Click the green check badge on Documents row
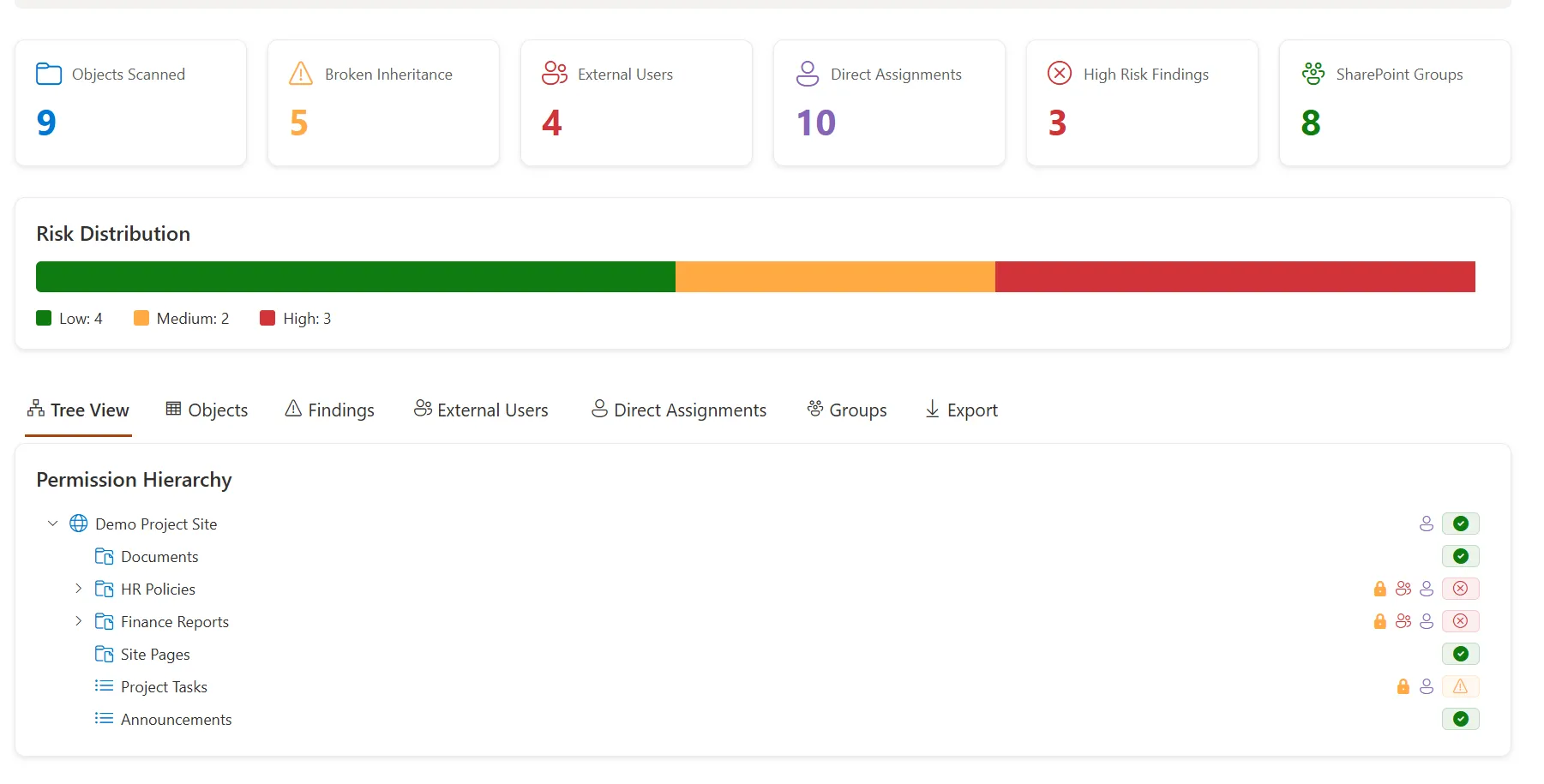The height and width of the screenshot is (784, 1544). tap(1461, 556)
